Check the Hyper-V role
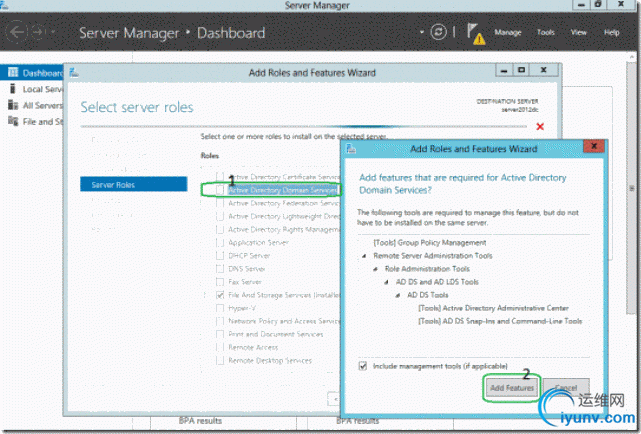 click(x=220, y=308)
